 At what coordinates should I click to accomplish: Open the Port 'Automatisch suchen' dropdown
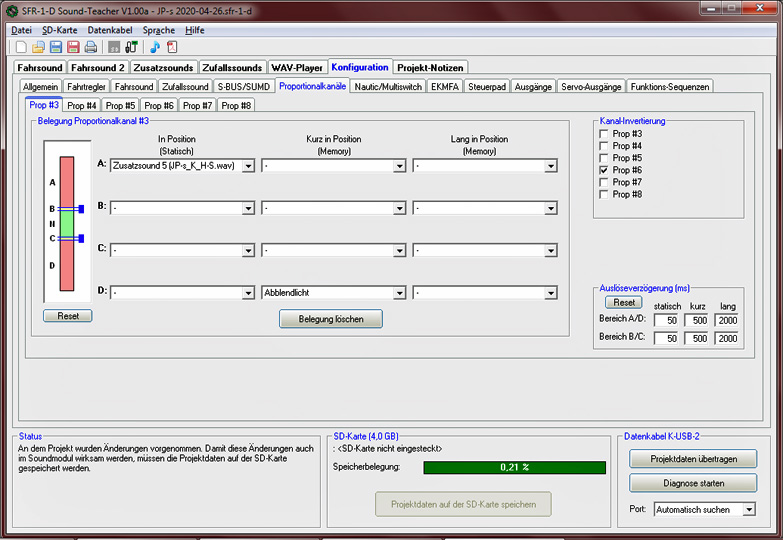click(x=704, y=510)
